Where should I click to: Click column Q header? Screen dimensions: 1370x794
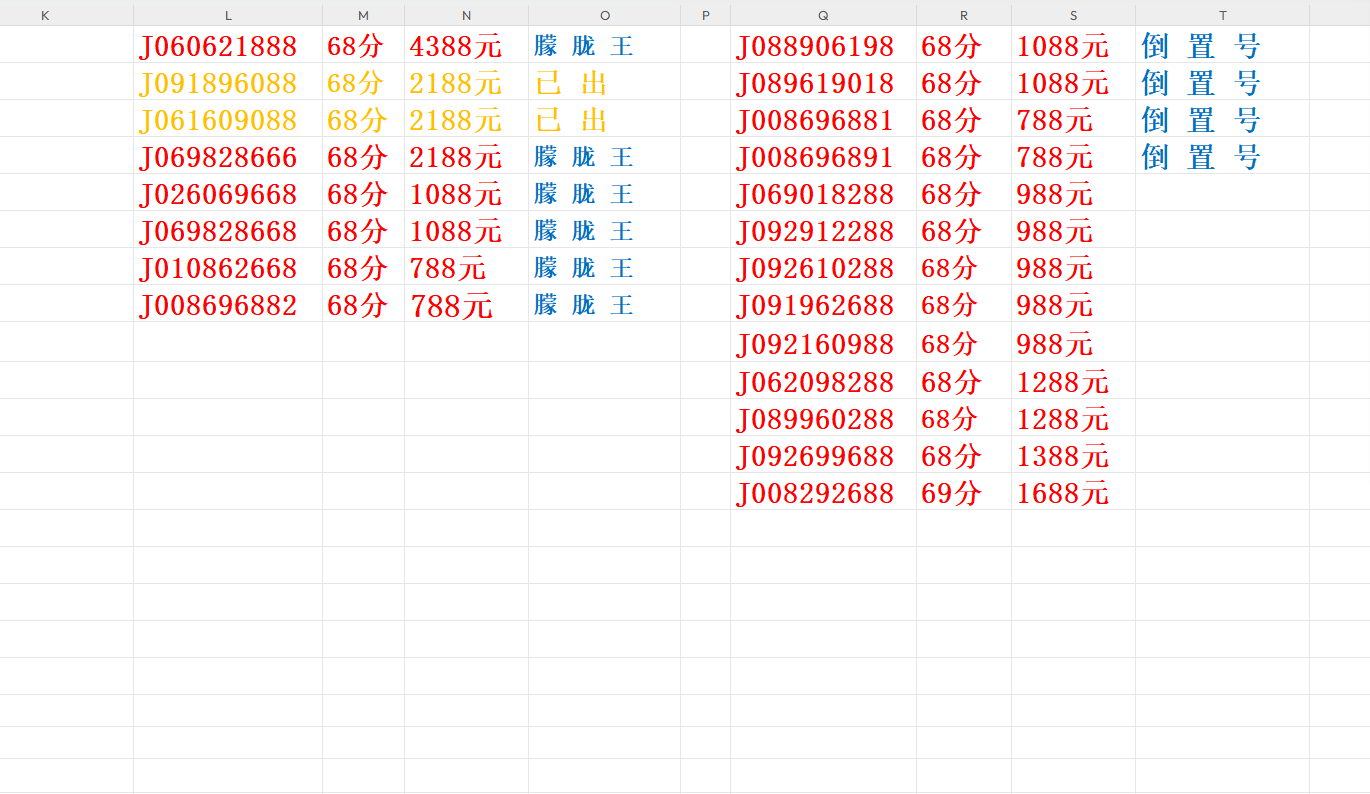coord(822,15)
